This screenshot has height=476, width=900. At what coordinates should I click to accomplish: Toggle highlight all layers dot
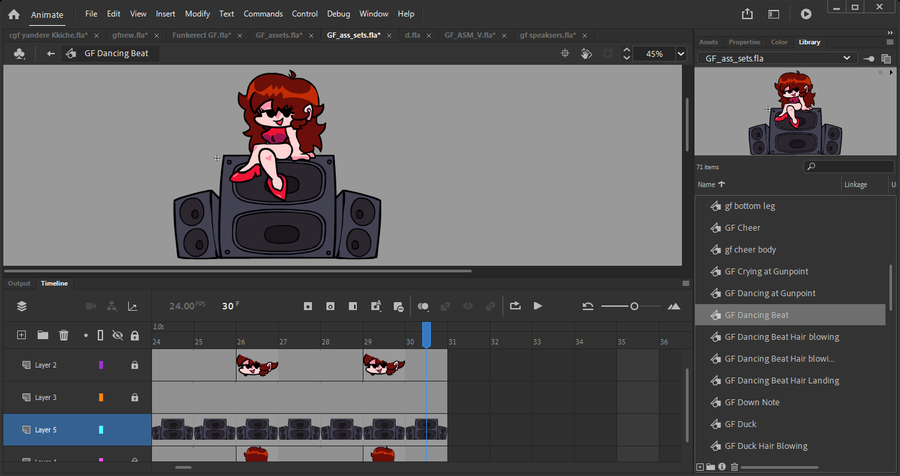click(86, 335)
